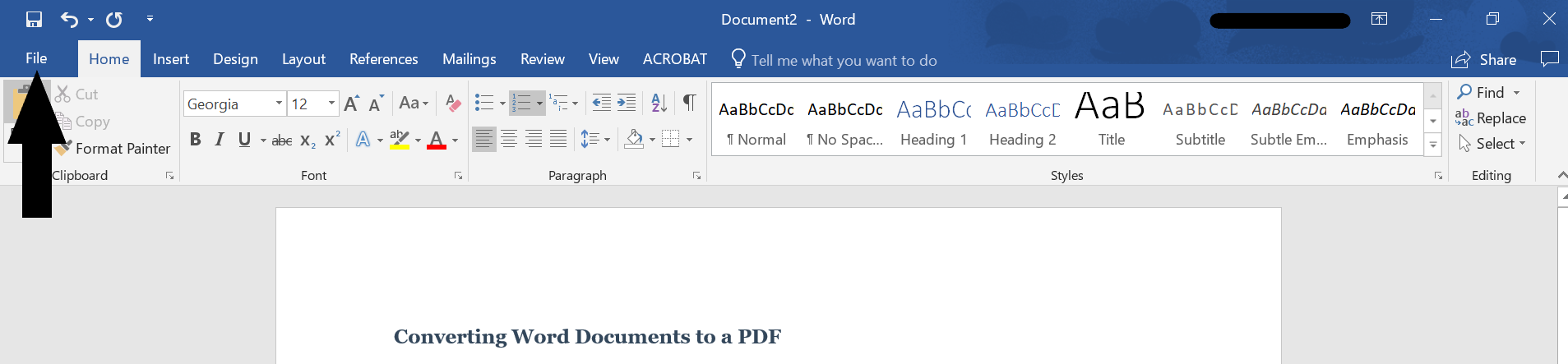This screenshot has height=364, width=1568.
Task: Click the Save icon in title bar
Action: pos(34,20)
